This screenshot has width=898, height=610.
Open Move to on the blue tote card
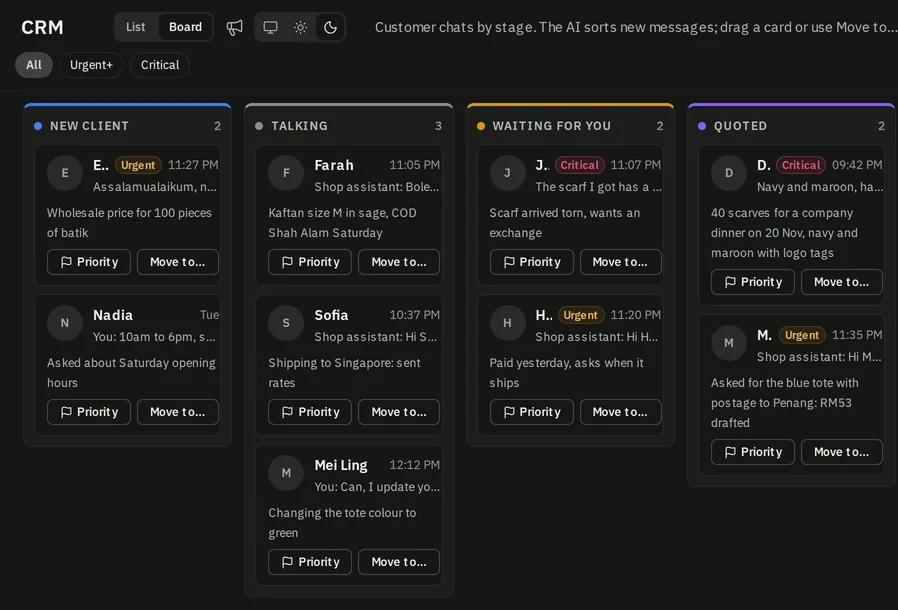841,452
